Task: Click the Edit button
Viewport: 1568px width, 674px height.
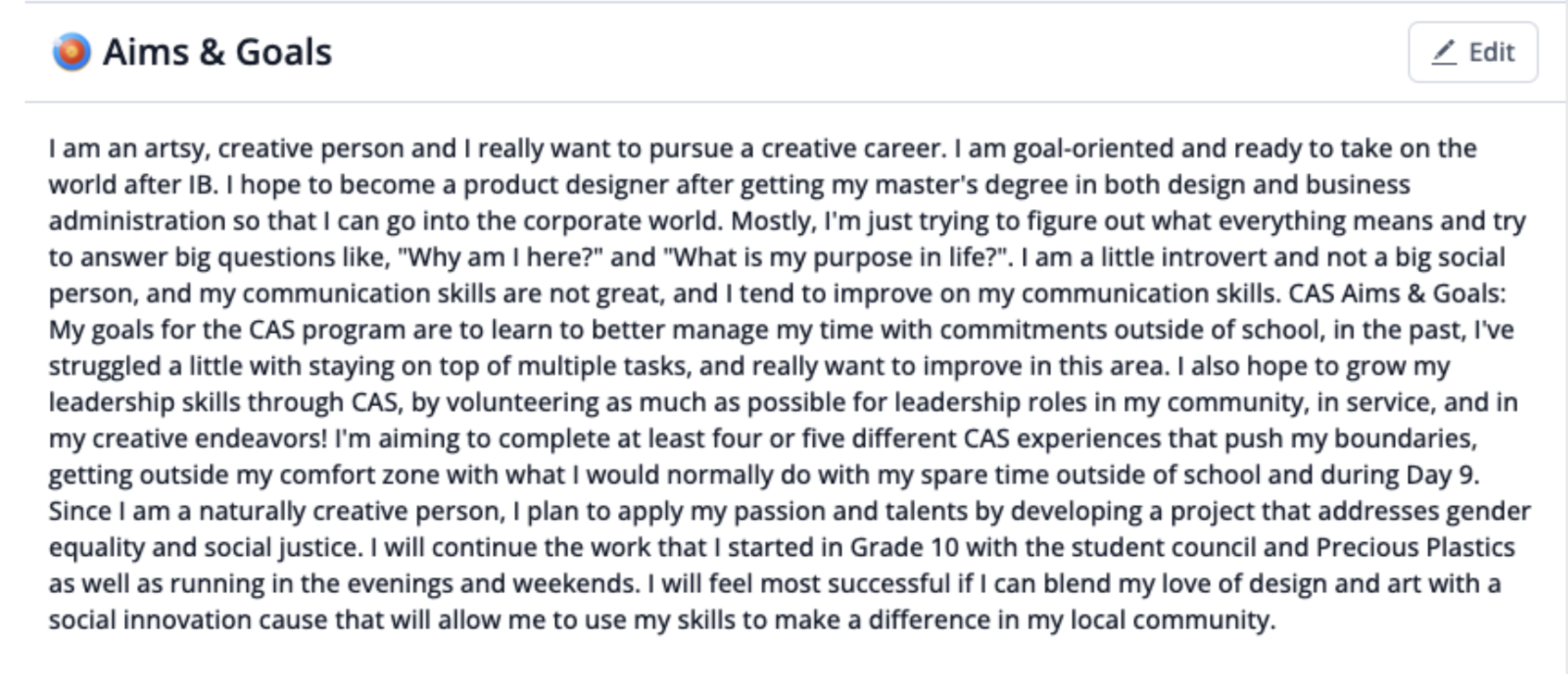Action: coord(1472,53)
